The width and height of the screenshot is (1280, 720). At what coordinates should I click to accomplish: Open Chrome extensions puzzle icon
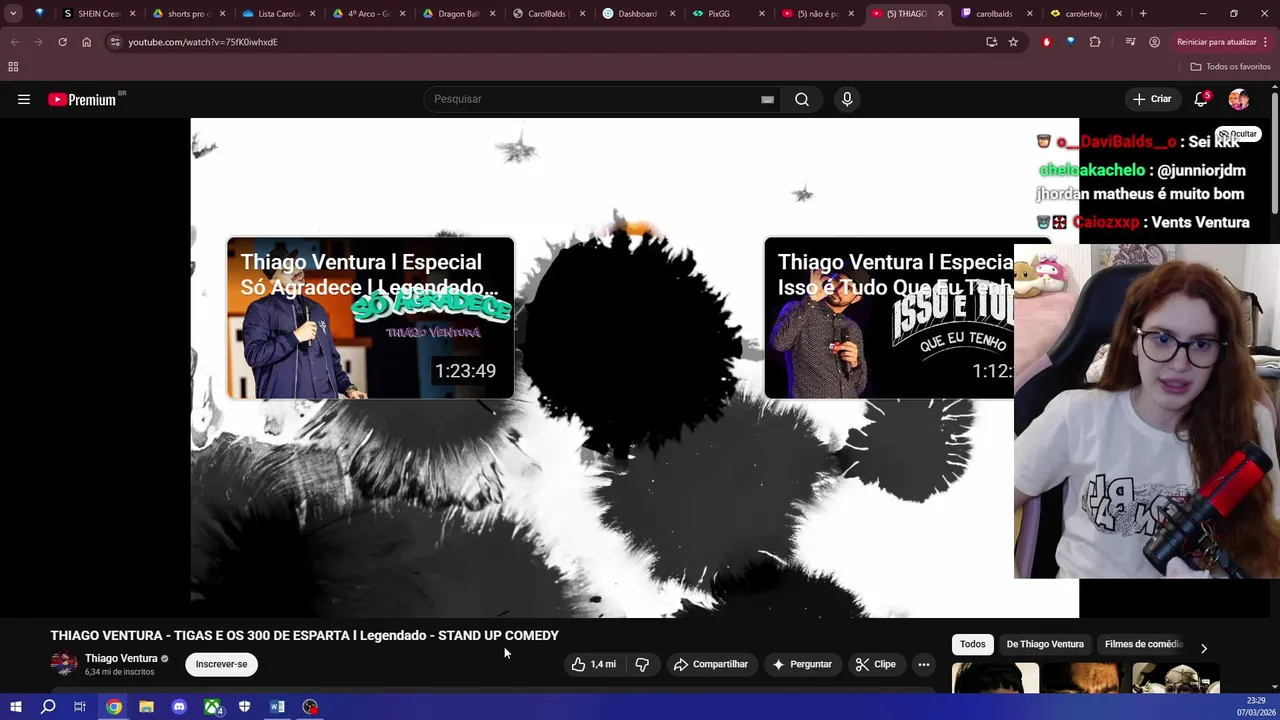[x=1095, y=42]
